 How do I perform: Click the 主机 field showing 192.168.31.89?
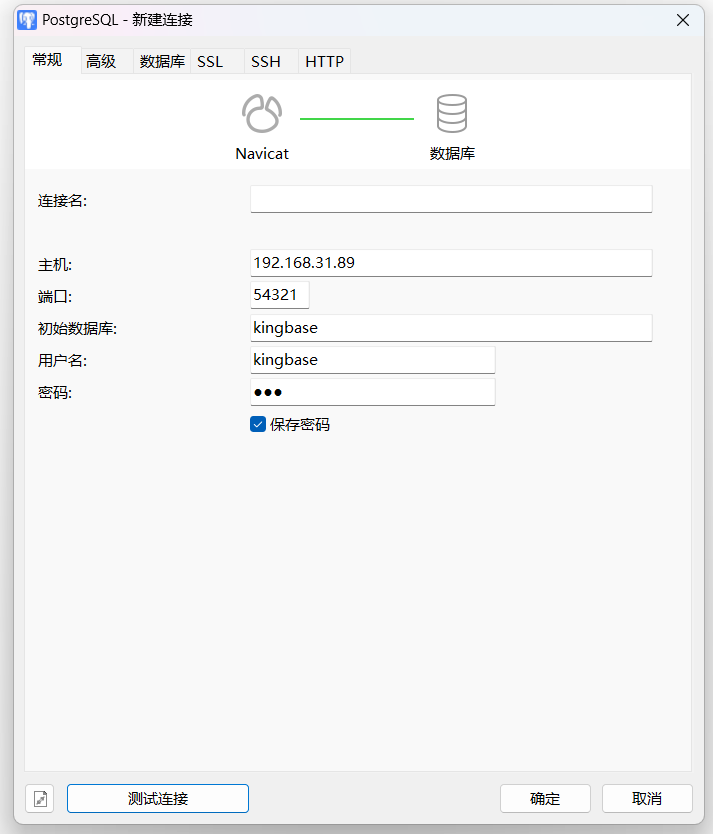tap(451, 263)
